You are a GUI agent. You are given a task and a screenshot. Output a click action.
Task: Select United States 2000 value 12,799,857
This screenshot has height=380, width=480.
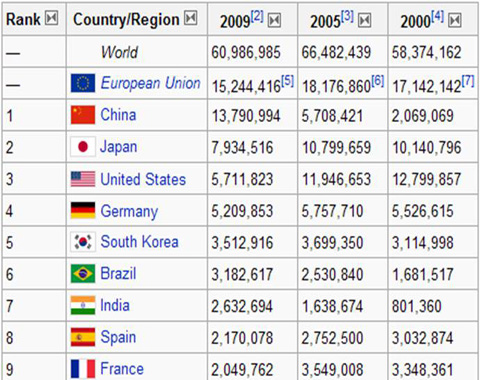tap(427, 179)
